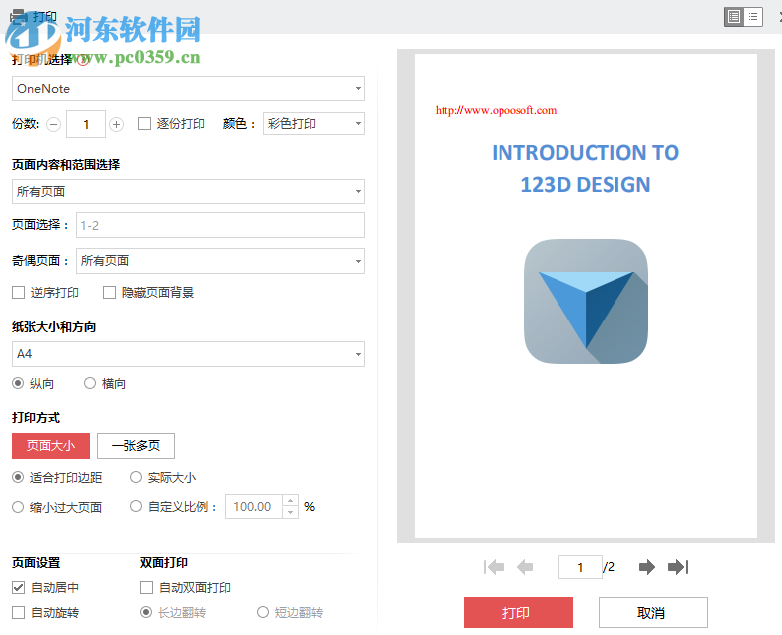Viewport: 782px width, 635px height.
Task: Go to next preview page
Action: 647,567
